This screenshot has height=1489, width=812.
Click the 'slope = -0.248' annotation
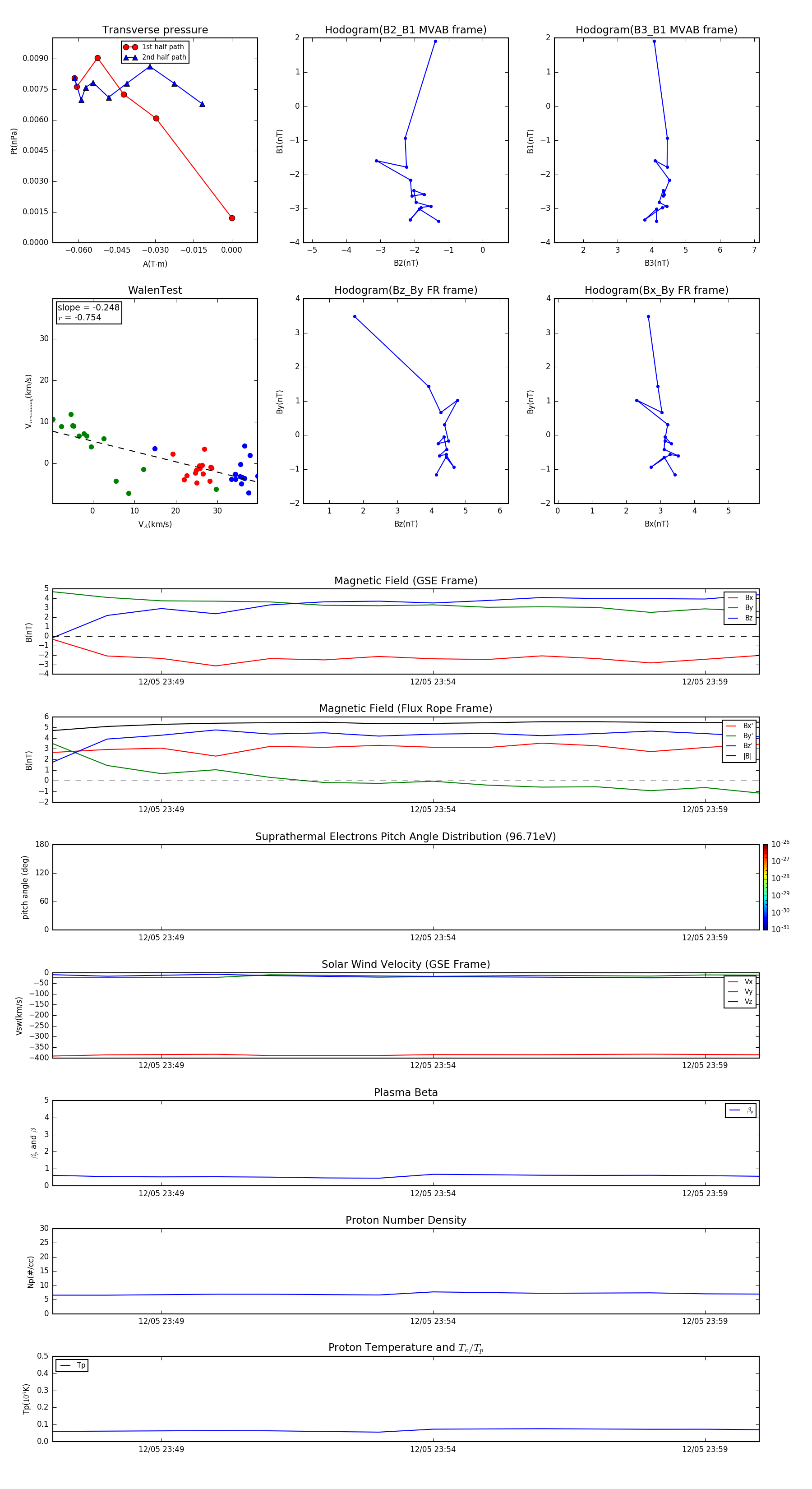(x=88, y=308)
